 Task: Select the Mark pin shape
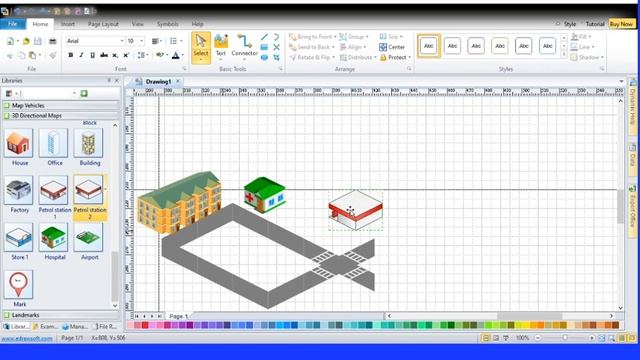pos(19,289)
